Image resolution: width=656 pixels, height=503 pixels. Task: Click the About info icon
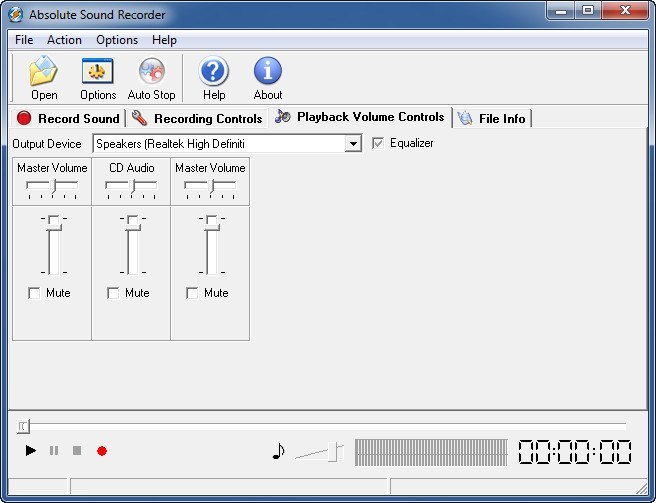[268, 71]
